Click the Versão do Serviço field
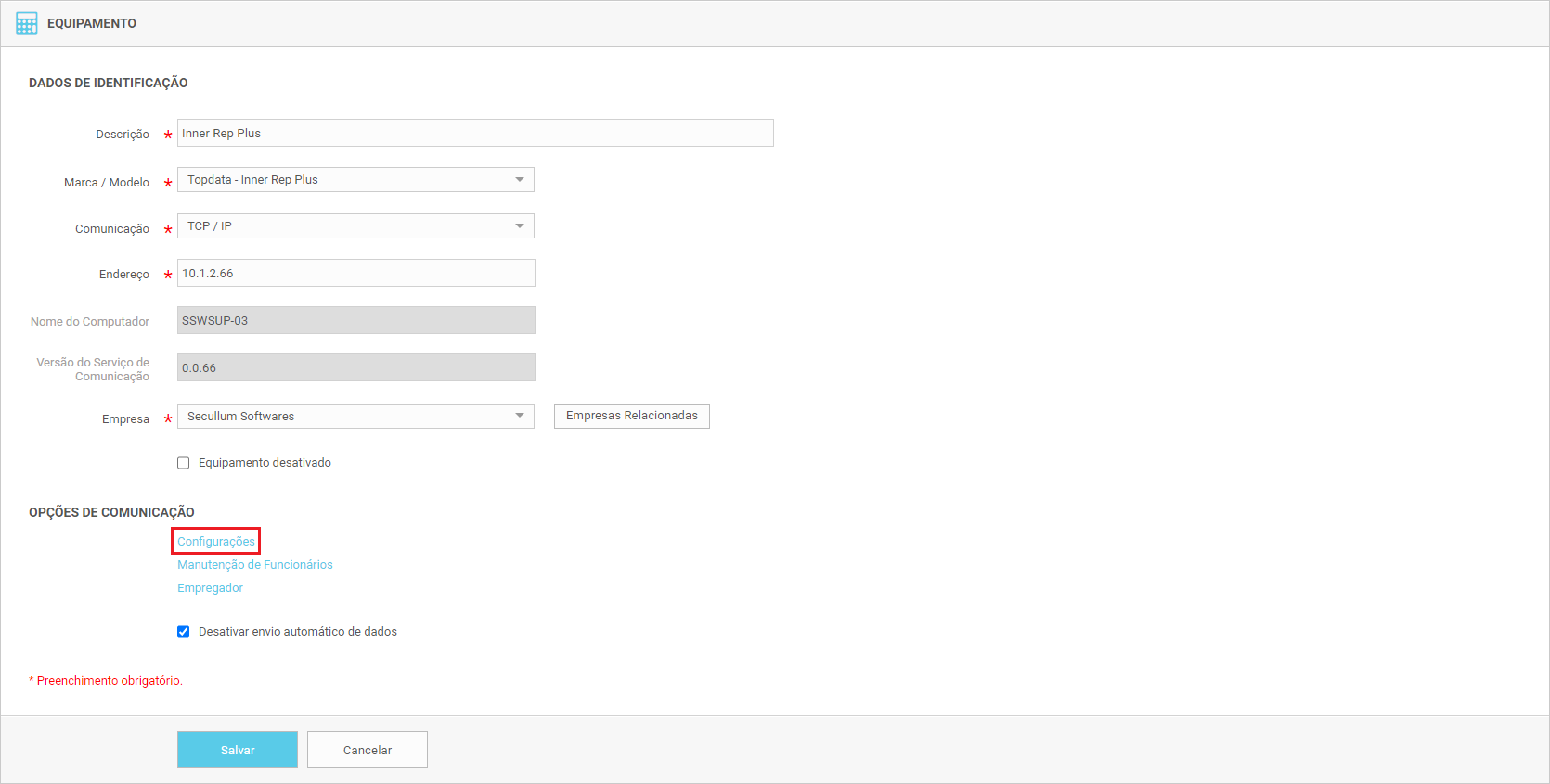Screen dimensions: 1550x784 355,368
